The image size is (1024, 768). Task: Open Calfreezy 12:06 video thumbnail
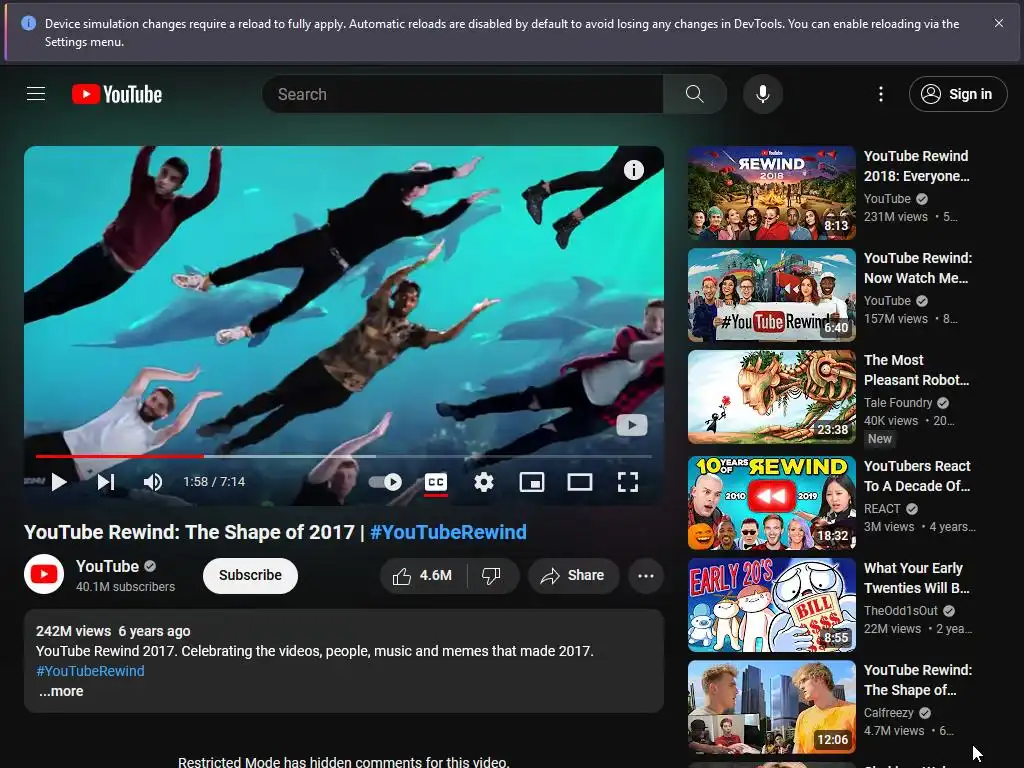(x=771, y=707)
